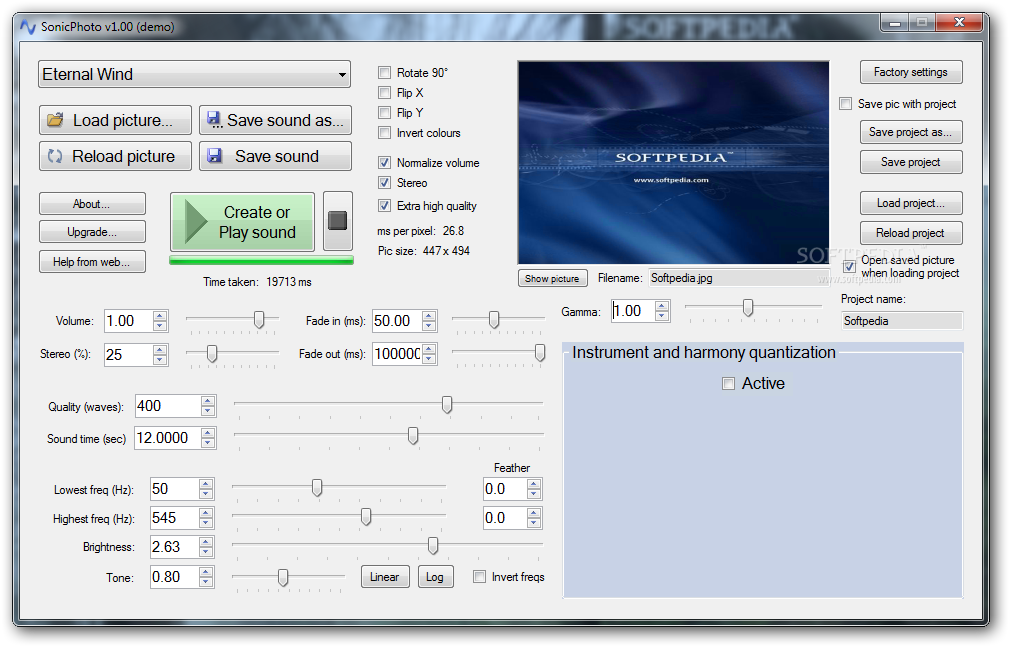Screen dimensions: 1010x647
Task: Click the SonicPhoto app icon in title bar
Action: (28, 26)
